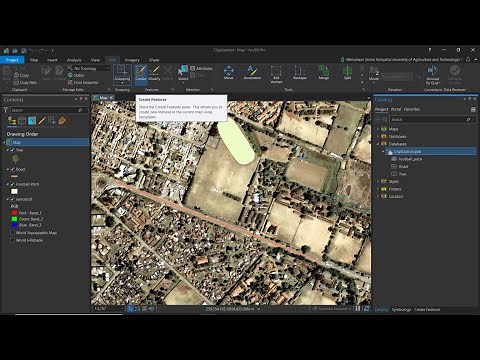
Task: Click Copy Path in Clipboard group
Action: pos(25,82)
